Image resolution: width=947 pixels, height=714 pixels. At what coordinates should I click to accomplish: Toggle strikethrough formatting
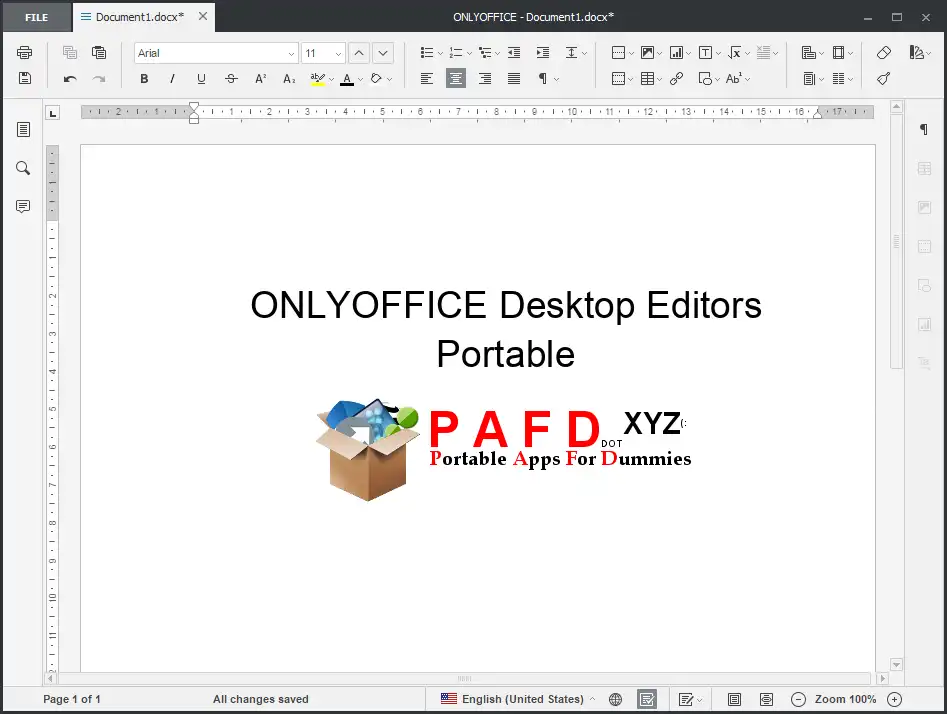click(231, 79)
